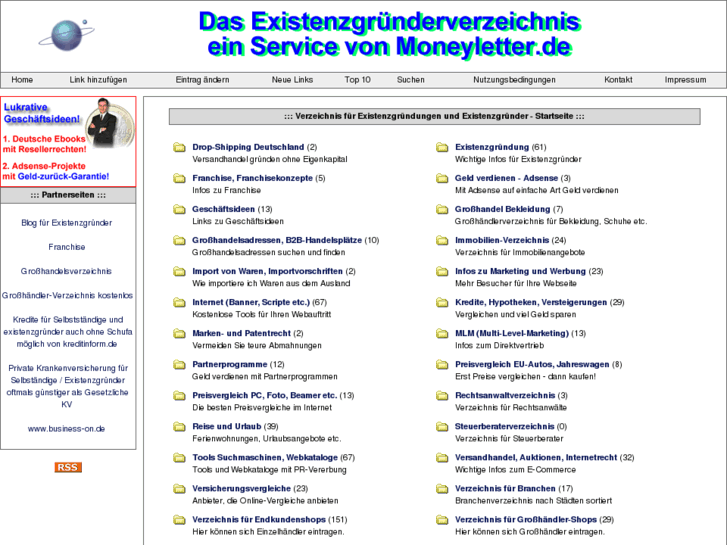Click folder icon beside Drop-Shipping Deutschland
This screenshot has height=545, width=727.
179,147
